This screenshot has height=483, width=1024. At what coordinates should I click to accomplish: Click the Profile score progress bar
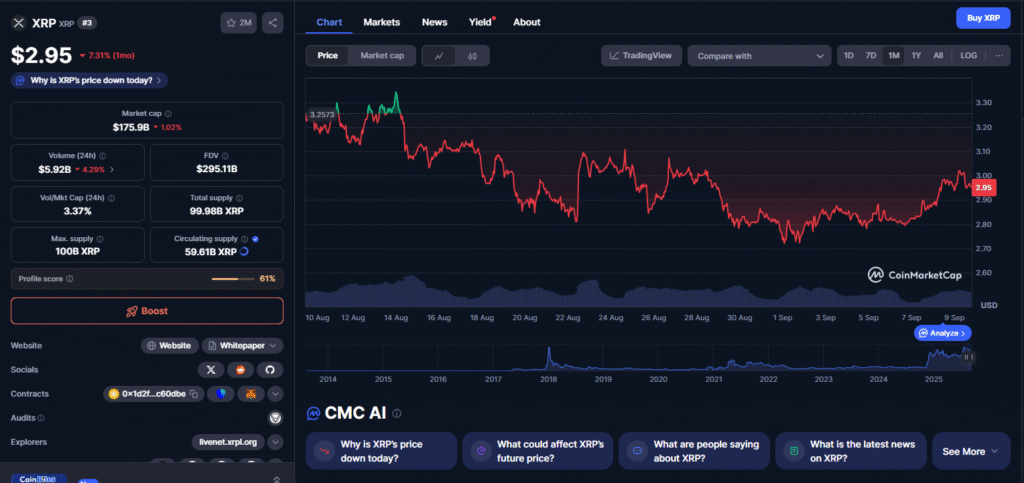(232, 279)
